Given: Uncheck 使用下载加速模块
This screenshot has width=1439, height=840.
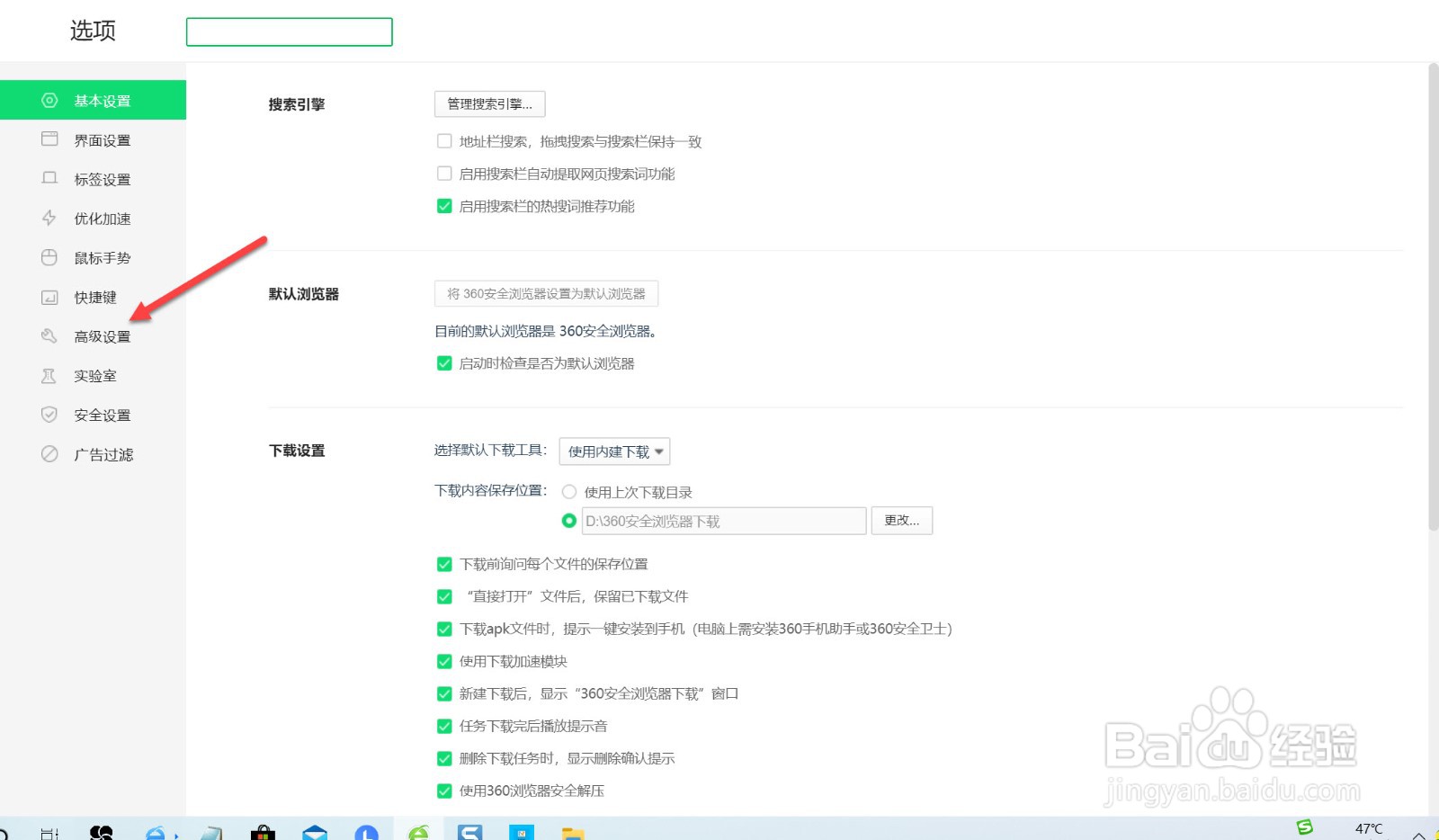Looking at the screenshot, I should pos(444,661).
